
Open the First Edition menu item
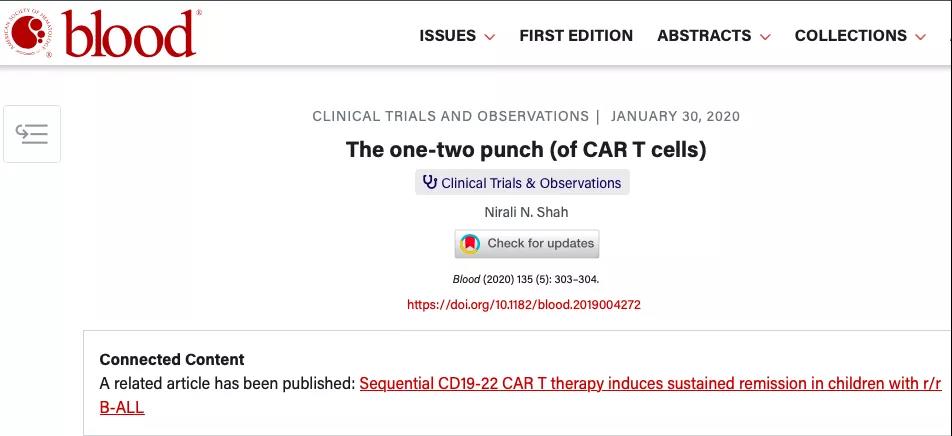coord(576,36)
